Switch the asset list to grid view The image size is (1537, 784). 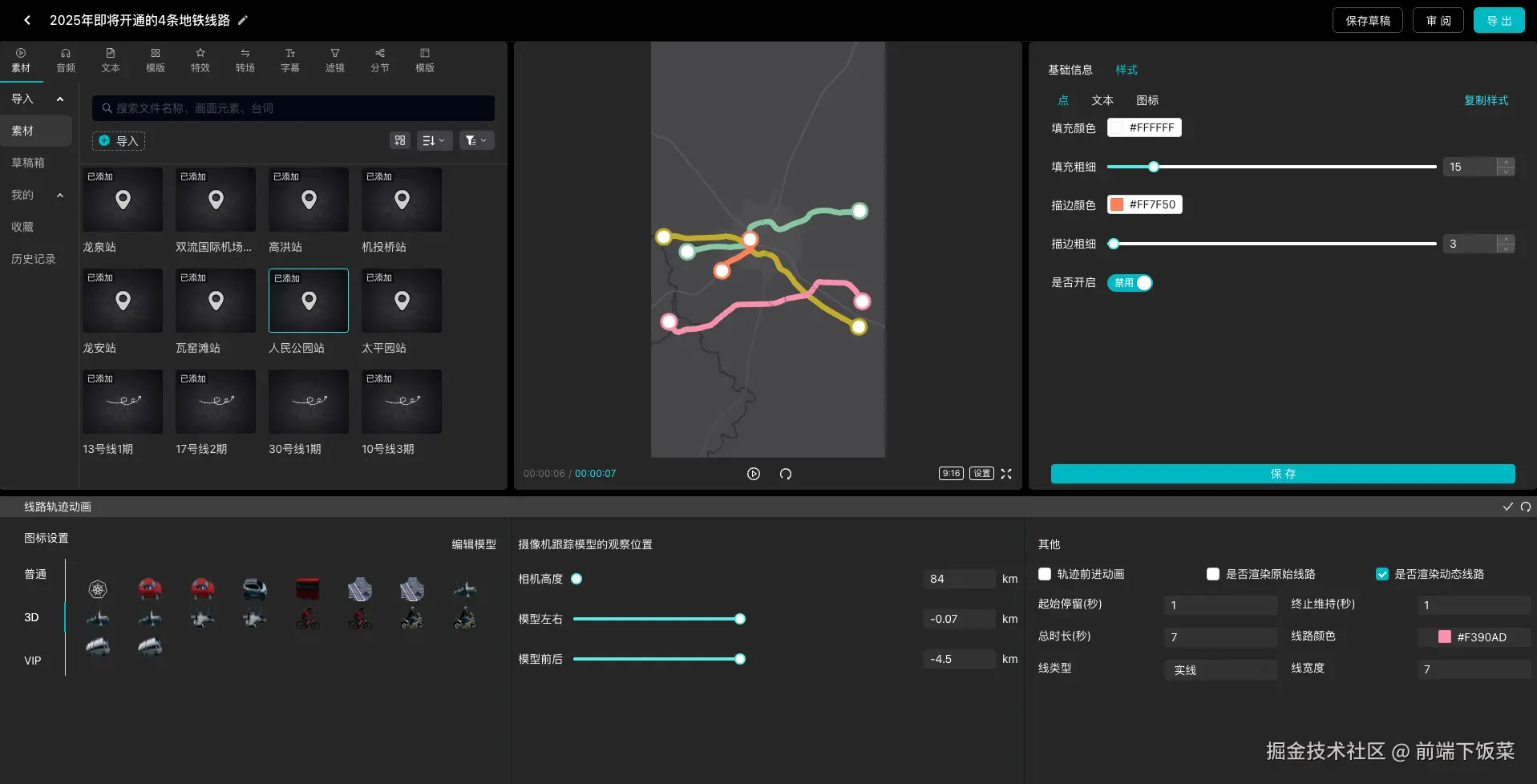point(400,140)
